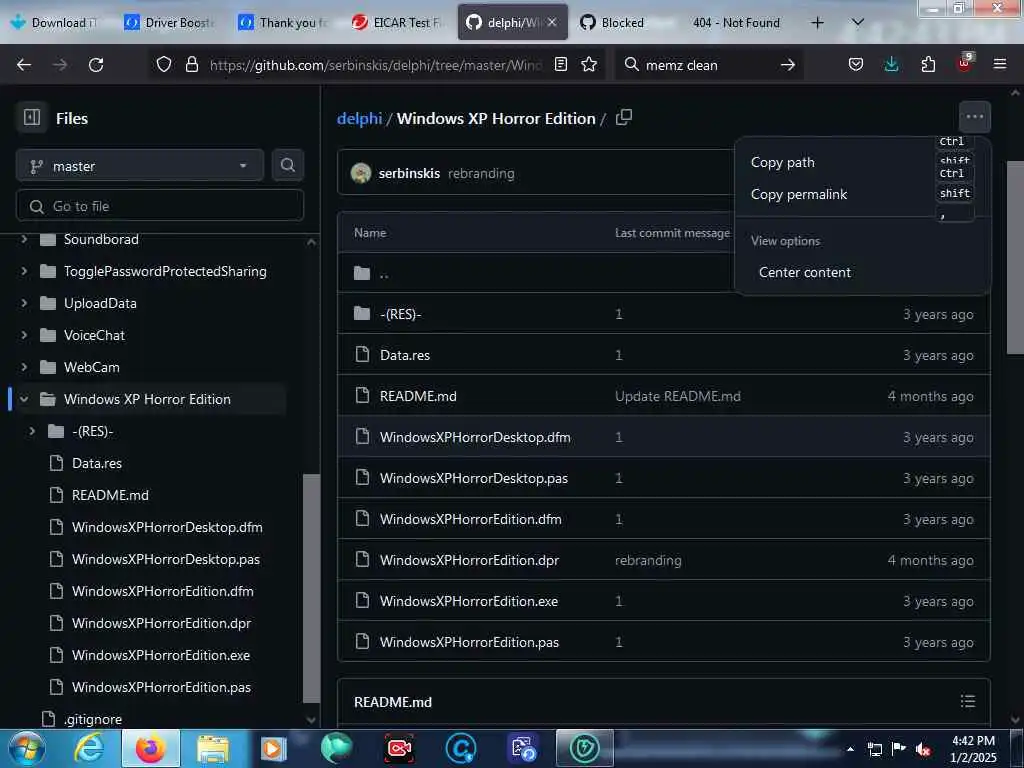Launch Internet Explorer from the taskbar
Screen dimensions: 1024x768
89,748
